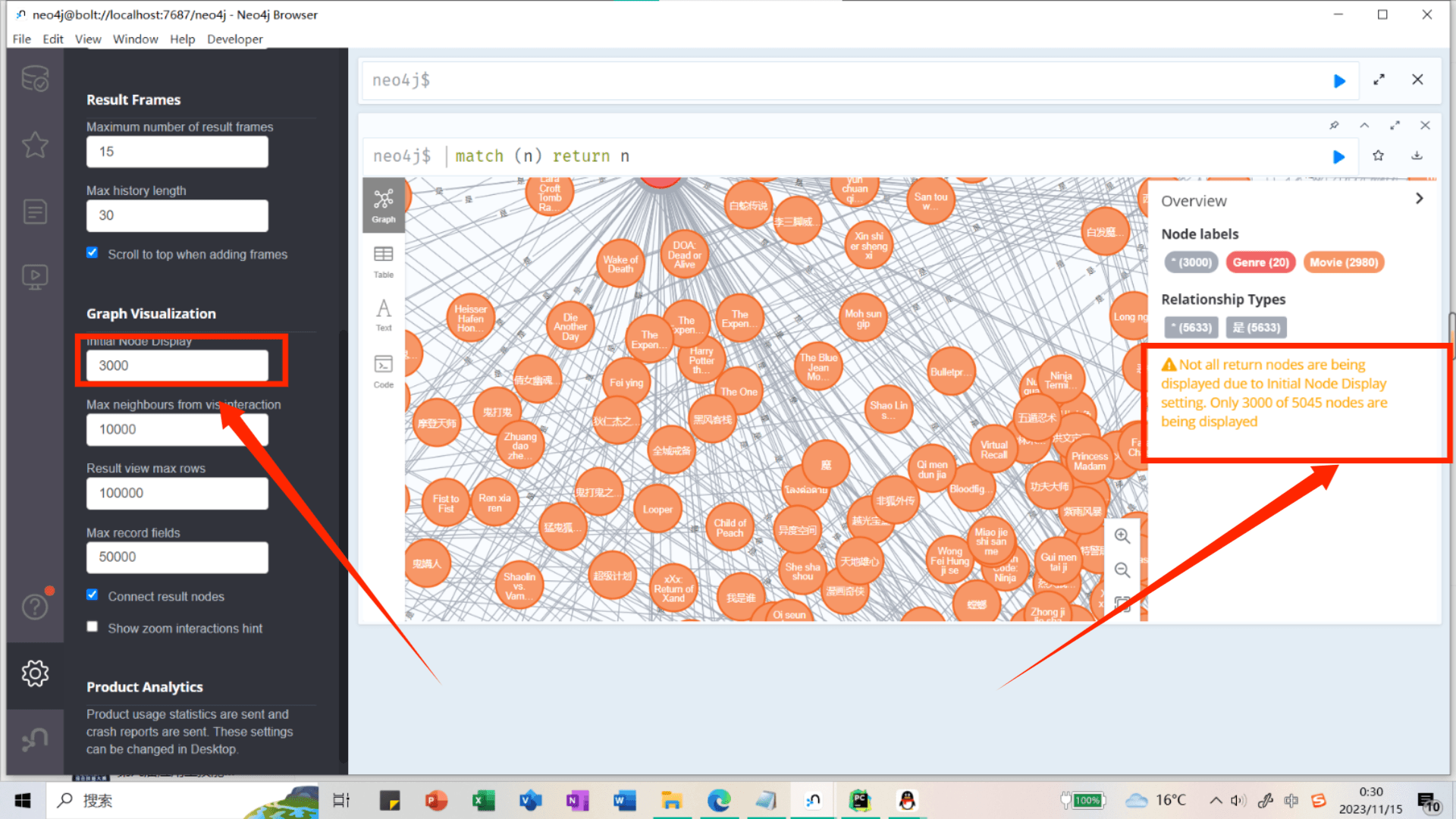This screenshot has width=1456, height=819.
Task: Edit Result view max rows field
Action: (x=177, y=493)
